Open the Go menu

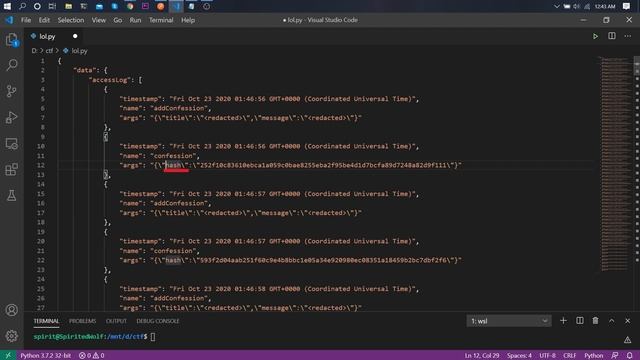pyautogui.click(x=118, y=20)
